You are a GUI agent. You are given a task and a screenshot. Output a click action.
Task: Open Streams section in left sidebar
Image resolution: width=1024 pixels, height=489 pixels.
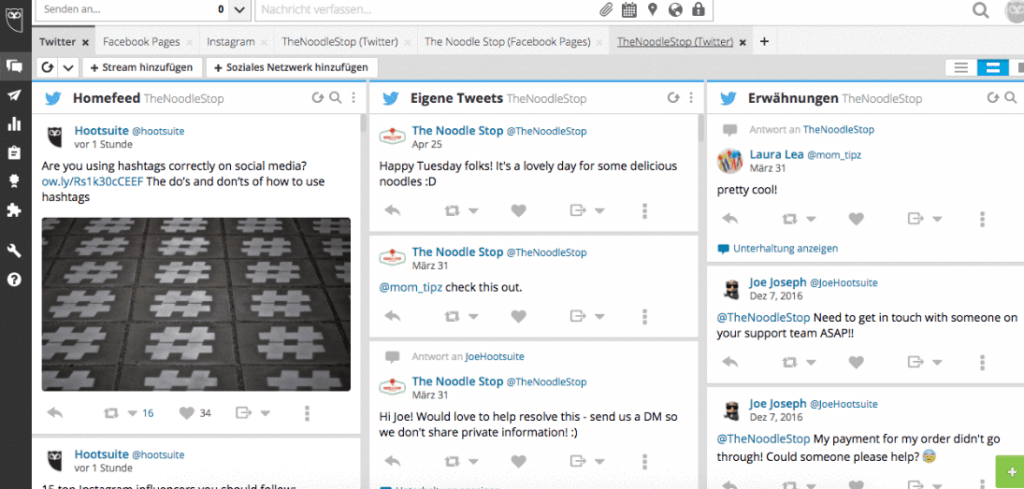click(x=14, y=65)
